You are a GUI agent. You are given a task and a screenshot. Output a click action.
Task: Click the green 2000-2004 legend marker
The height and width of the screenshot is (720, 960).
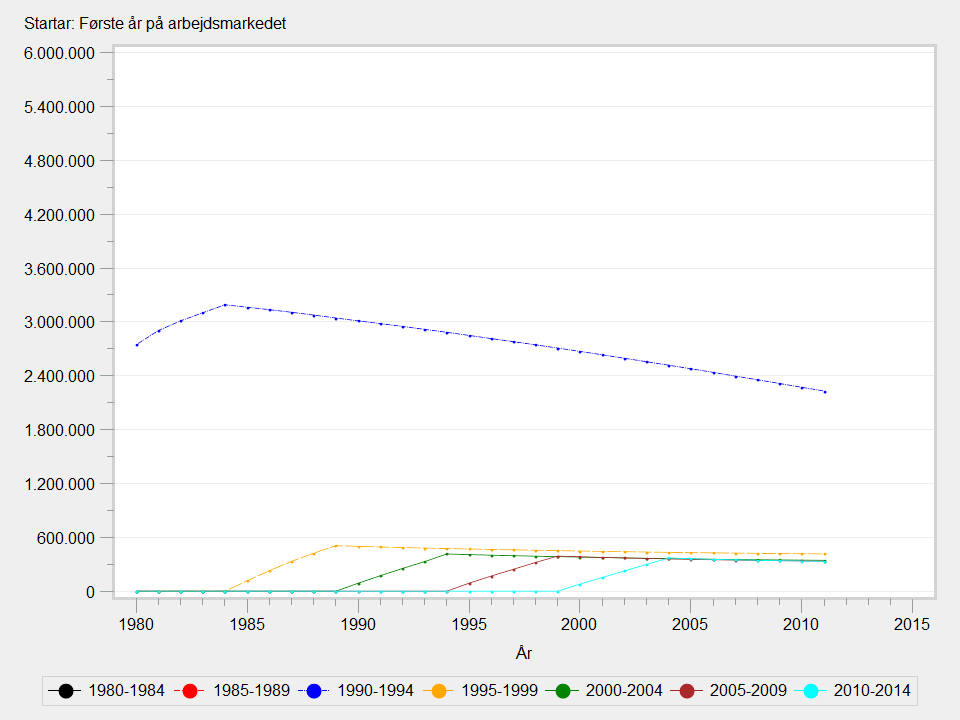(x=563, y=690)
